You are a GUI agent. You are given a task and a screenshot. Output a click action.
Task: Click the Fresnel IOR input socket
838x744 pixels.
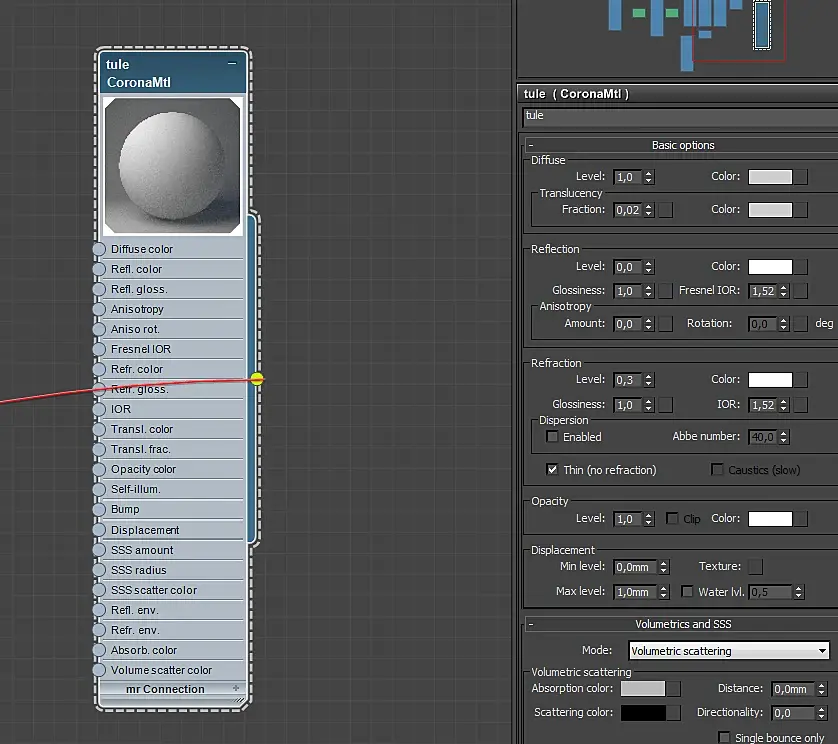pos(99,349)
